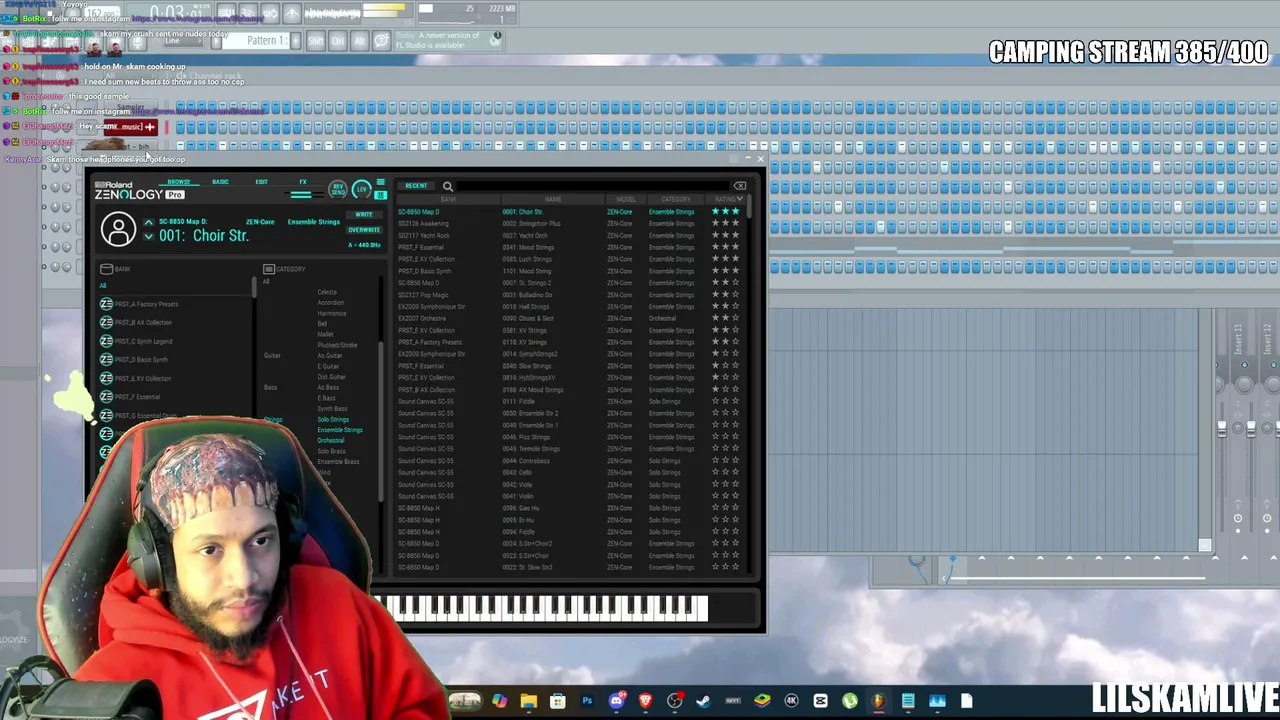Sort the tone list by the BANK column
The image size is (1280, 720).
click(448, 199)
